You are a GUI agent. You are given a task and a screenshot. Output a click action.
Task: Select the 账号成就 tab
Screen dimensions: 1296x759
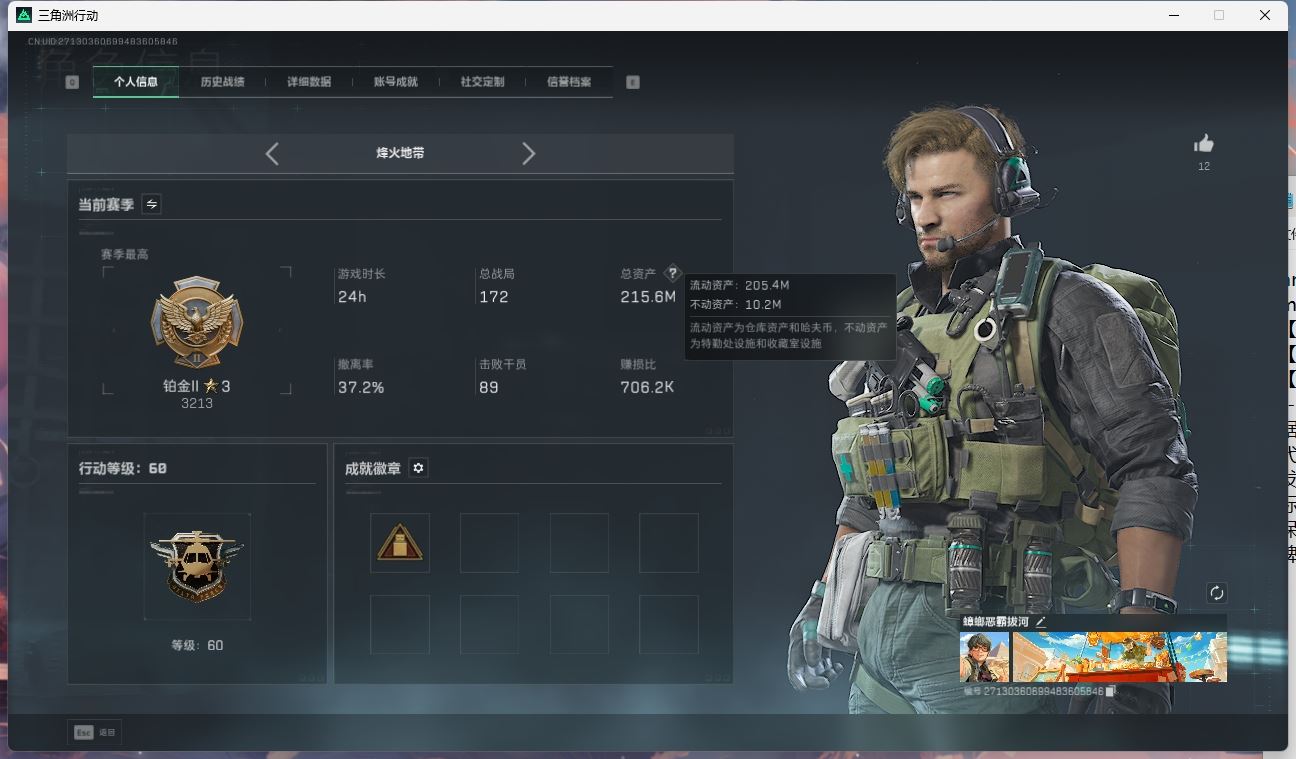pyautogui.click(x=396, y=82)
